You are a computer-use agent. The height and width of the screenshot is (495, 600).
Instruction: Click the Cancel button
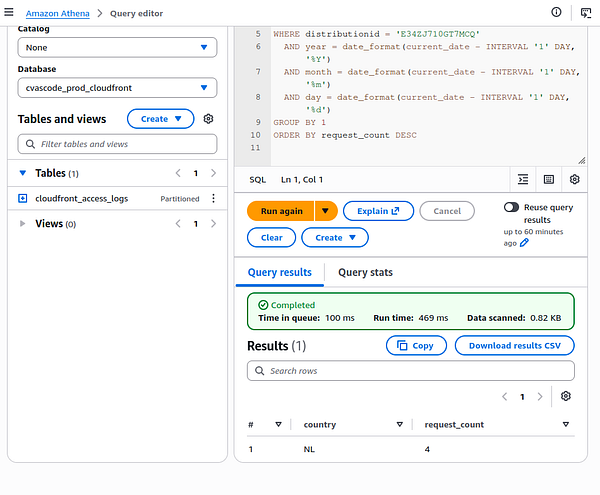tap(447, 211)
